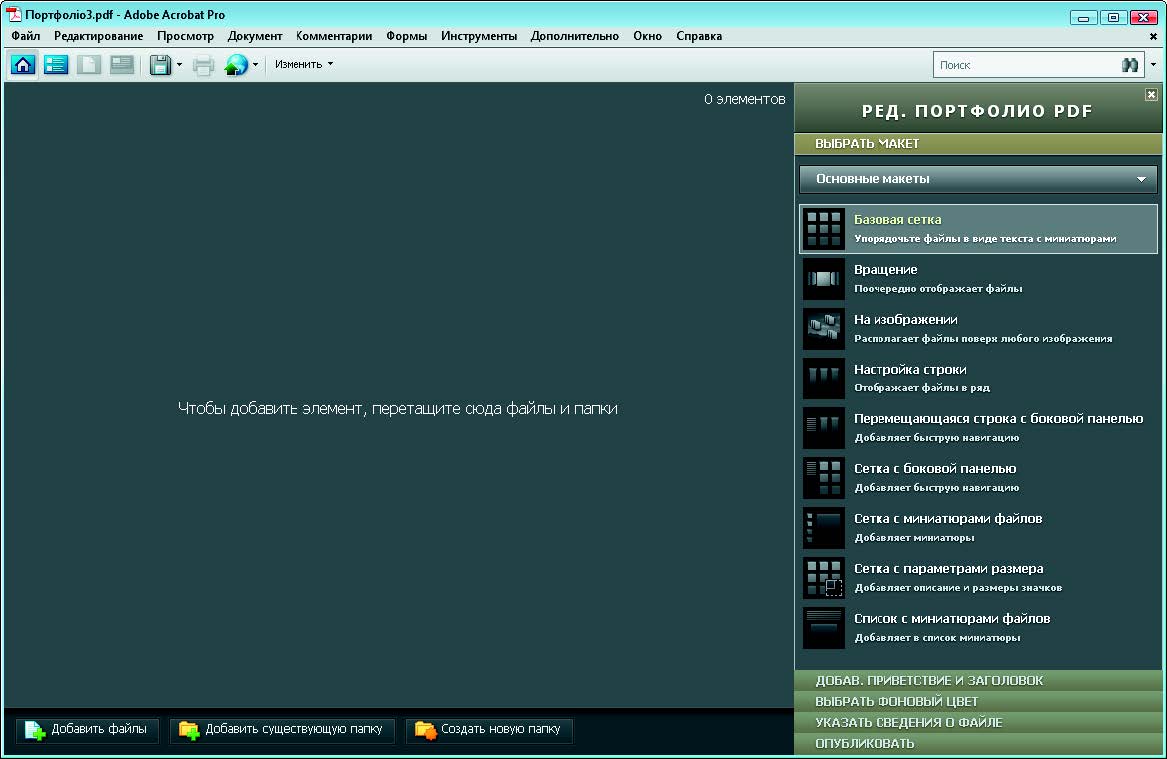Screen dimensions: 1167x759
Task: Click the Сетка с параметрами размера icon
Action: pyautogui.click(x=823, y=577)
